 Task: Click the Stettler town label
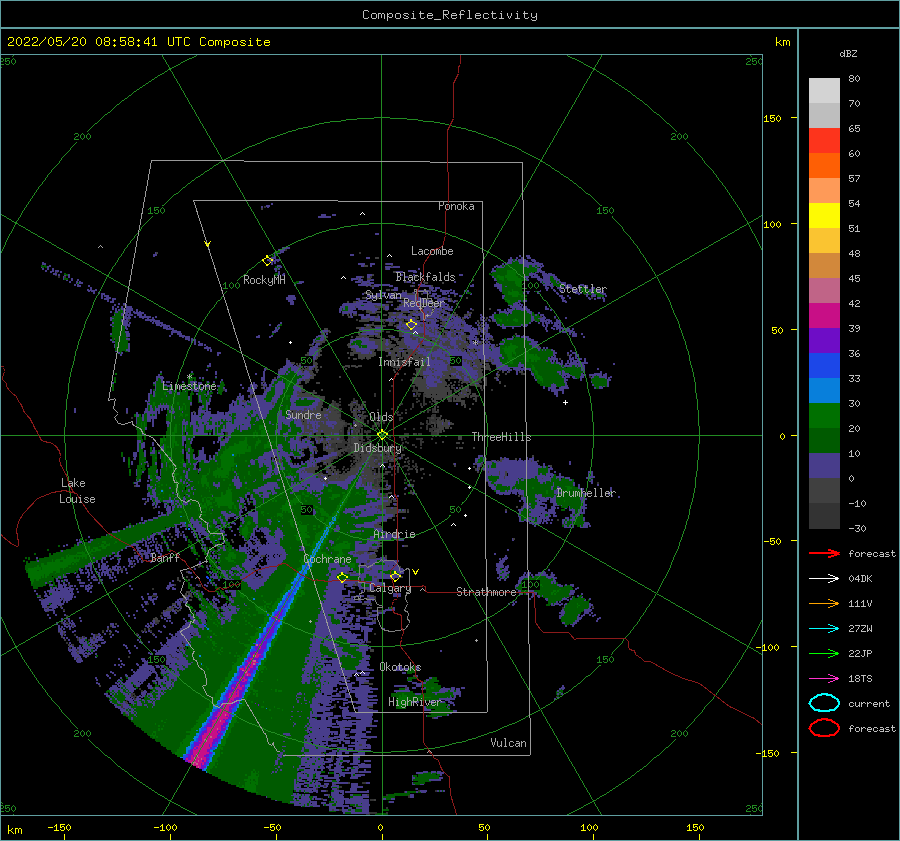583,289
